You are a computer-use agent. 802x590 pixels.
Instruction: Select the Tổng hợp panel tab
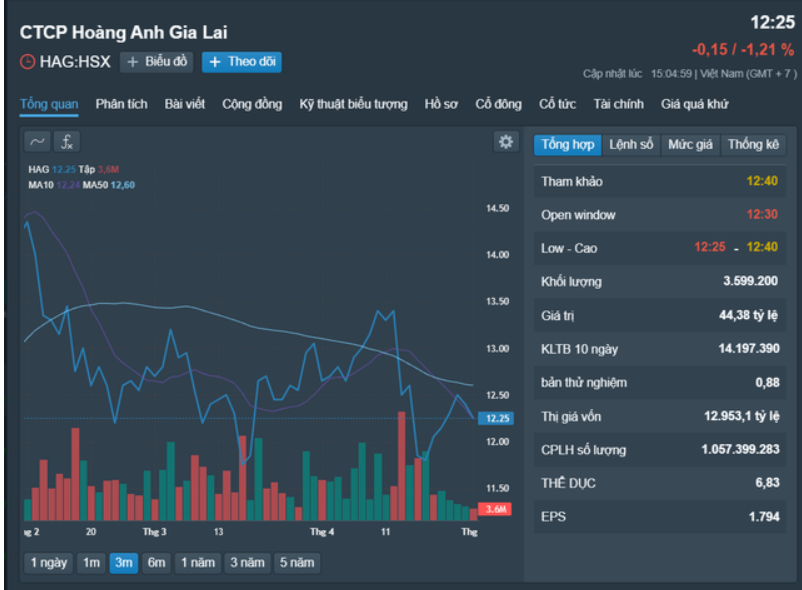point(568,145)
